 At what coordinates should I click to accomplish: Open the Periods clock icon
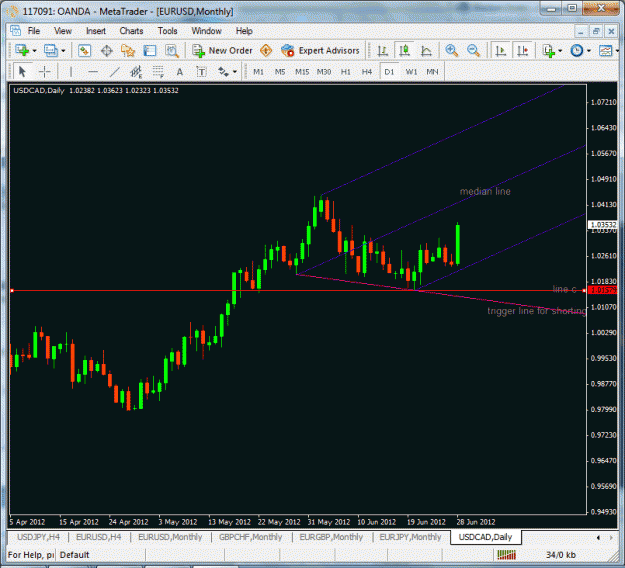(577, 51)
